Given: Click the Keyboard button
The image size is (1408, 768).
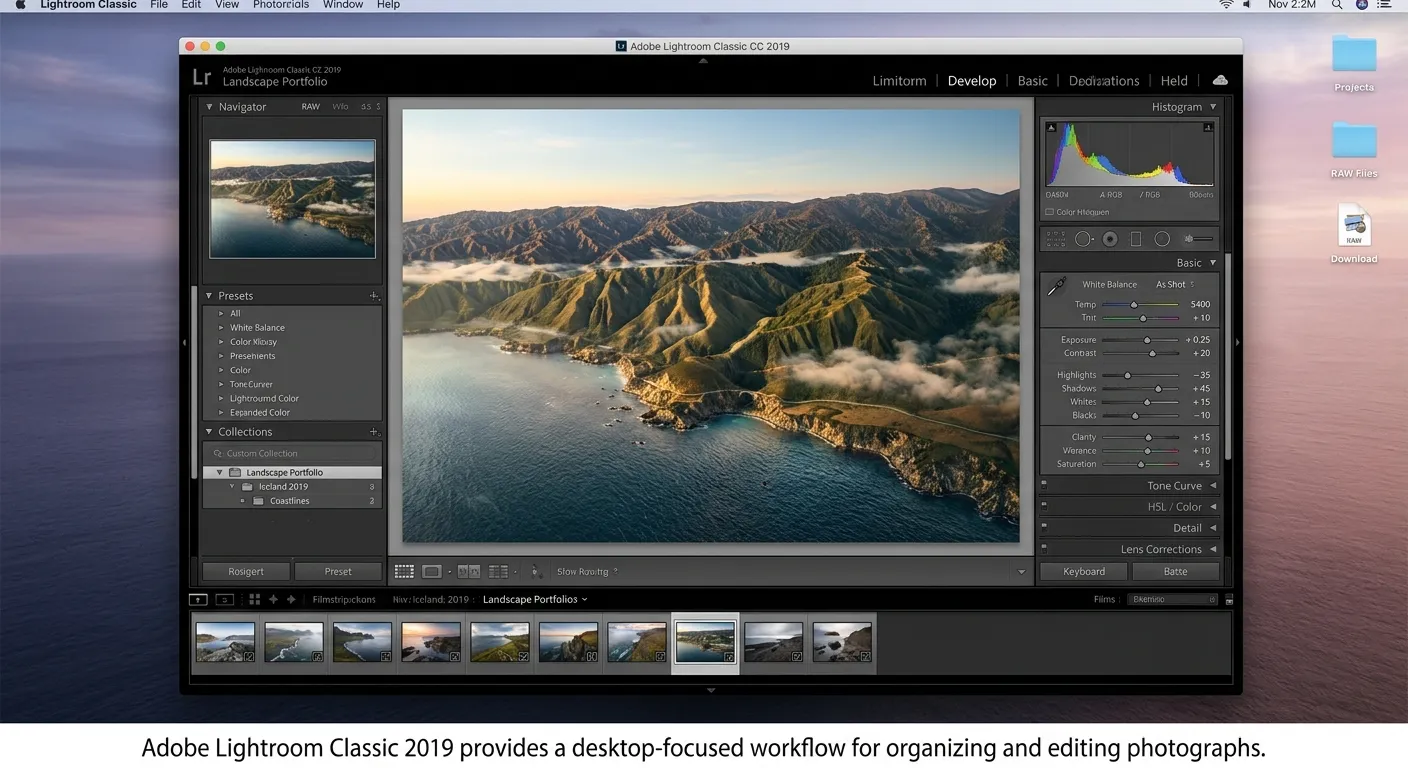Looking at the screenshot, I should click(1084, 571).
